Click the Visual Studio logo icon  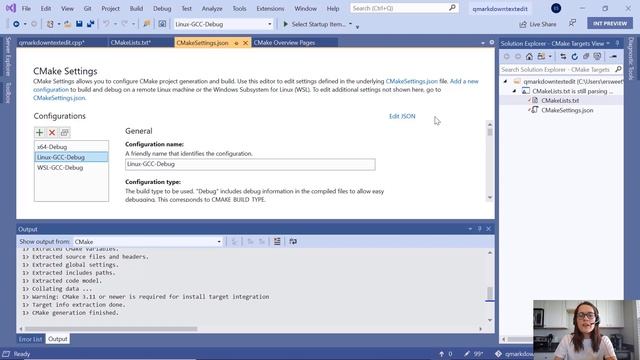coord(11,8)
